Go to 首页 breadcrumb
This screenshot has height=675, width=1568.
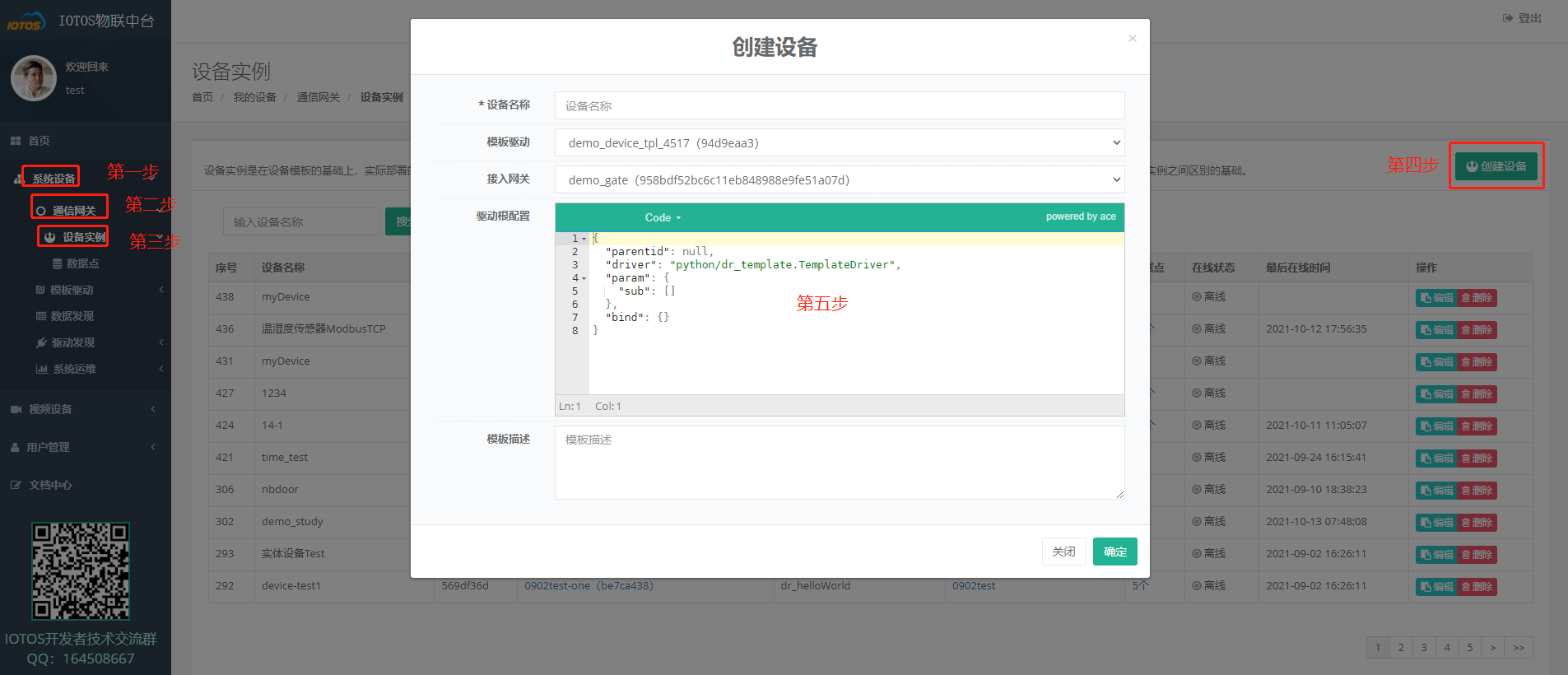(202, 97)
